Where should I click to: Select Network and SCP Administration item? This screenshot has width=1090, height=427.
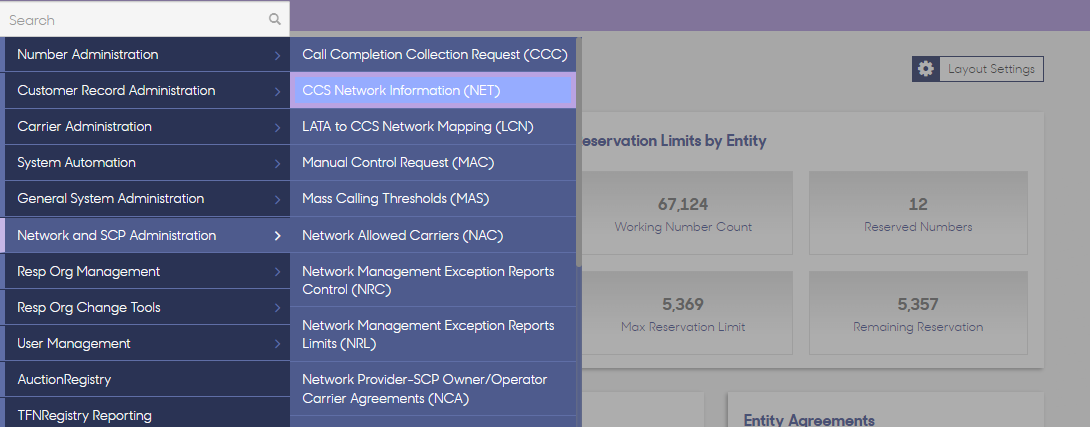point(145,235)
